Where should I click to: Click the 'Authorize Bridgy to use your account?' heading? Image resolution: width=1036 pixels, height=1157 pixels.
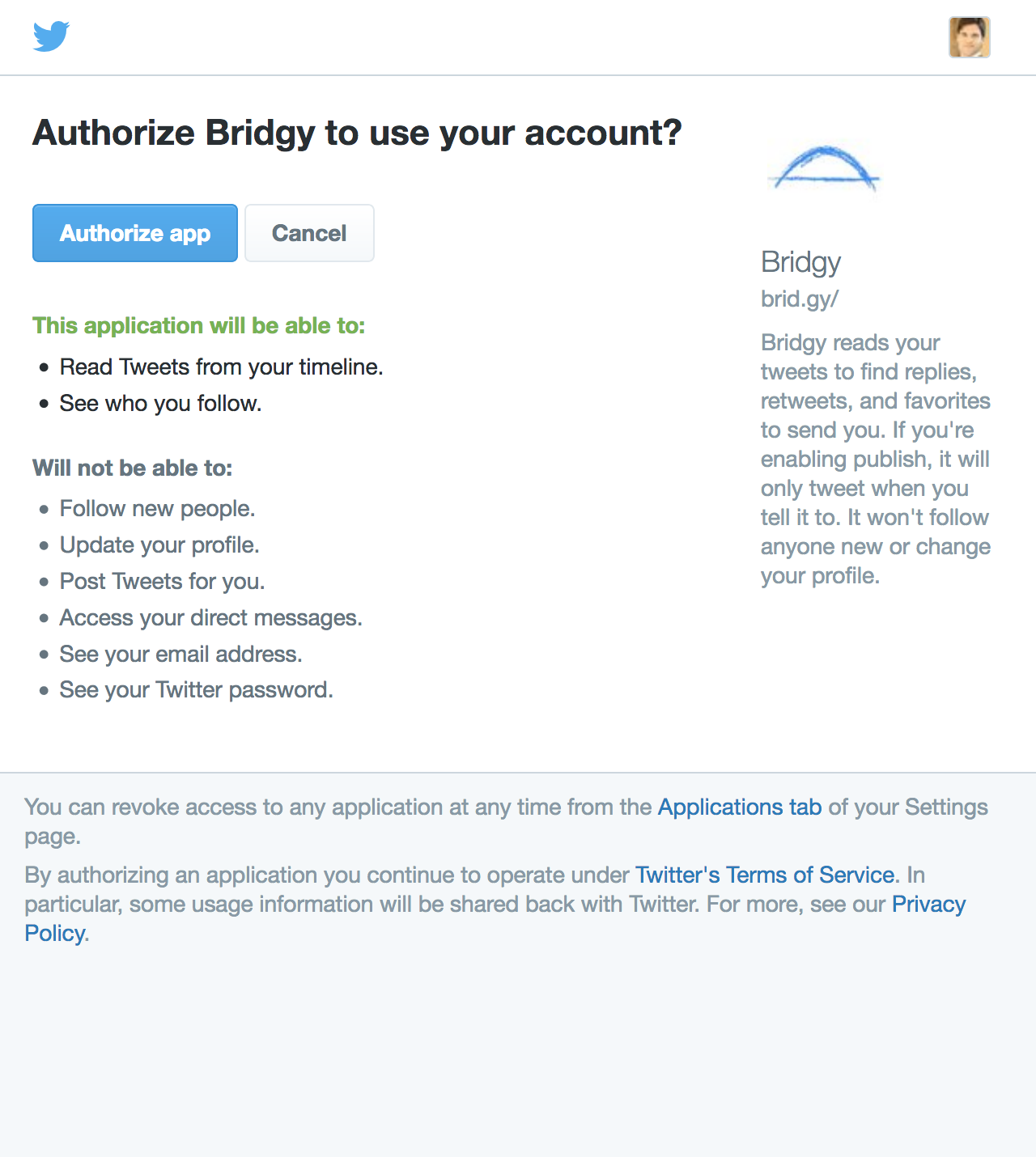point(357,133)
